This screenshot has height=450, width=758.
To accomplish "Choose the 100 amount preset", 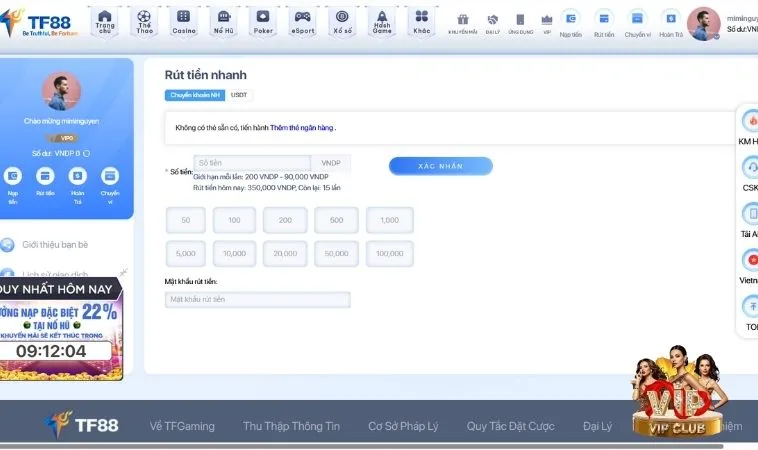I will (234, 220).
